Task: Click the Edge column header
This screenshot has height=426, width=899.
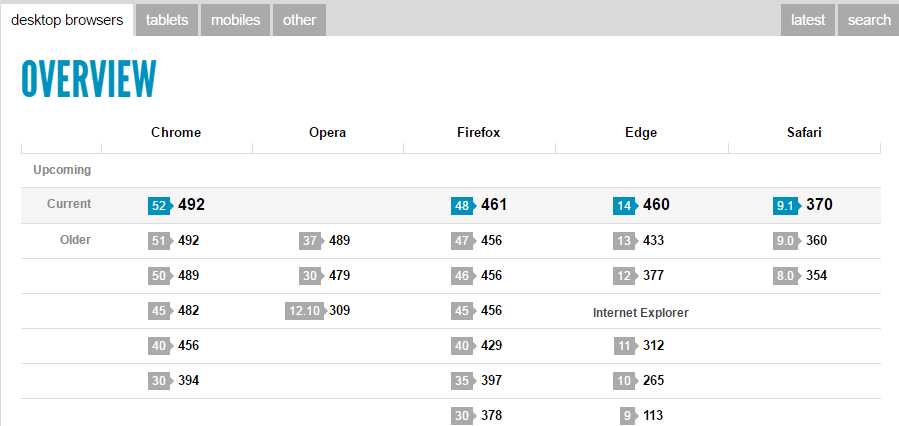Action: 641,132
